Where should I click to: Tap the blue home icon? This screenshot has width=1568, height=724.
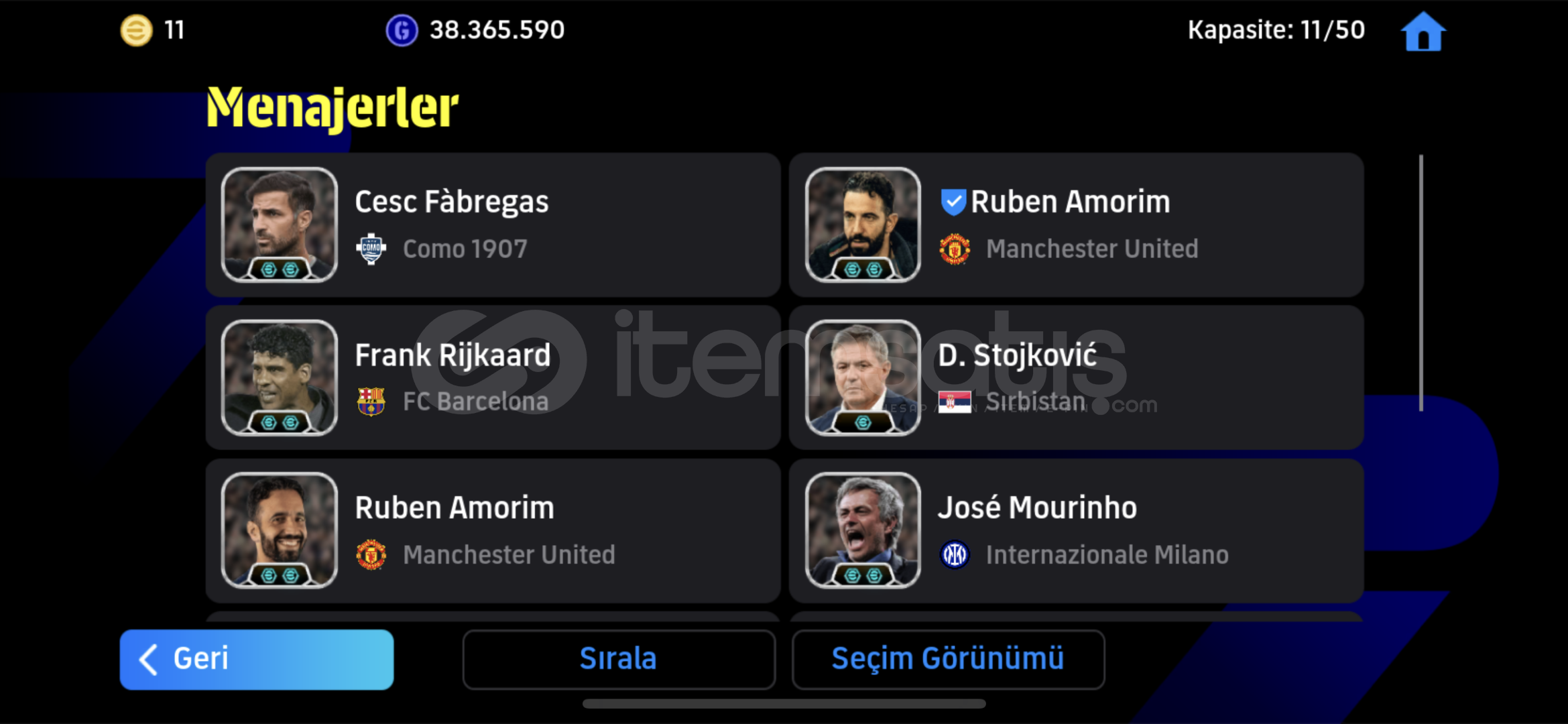click(x=1423, y=31)
